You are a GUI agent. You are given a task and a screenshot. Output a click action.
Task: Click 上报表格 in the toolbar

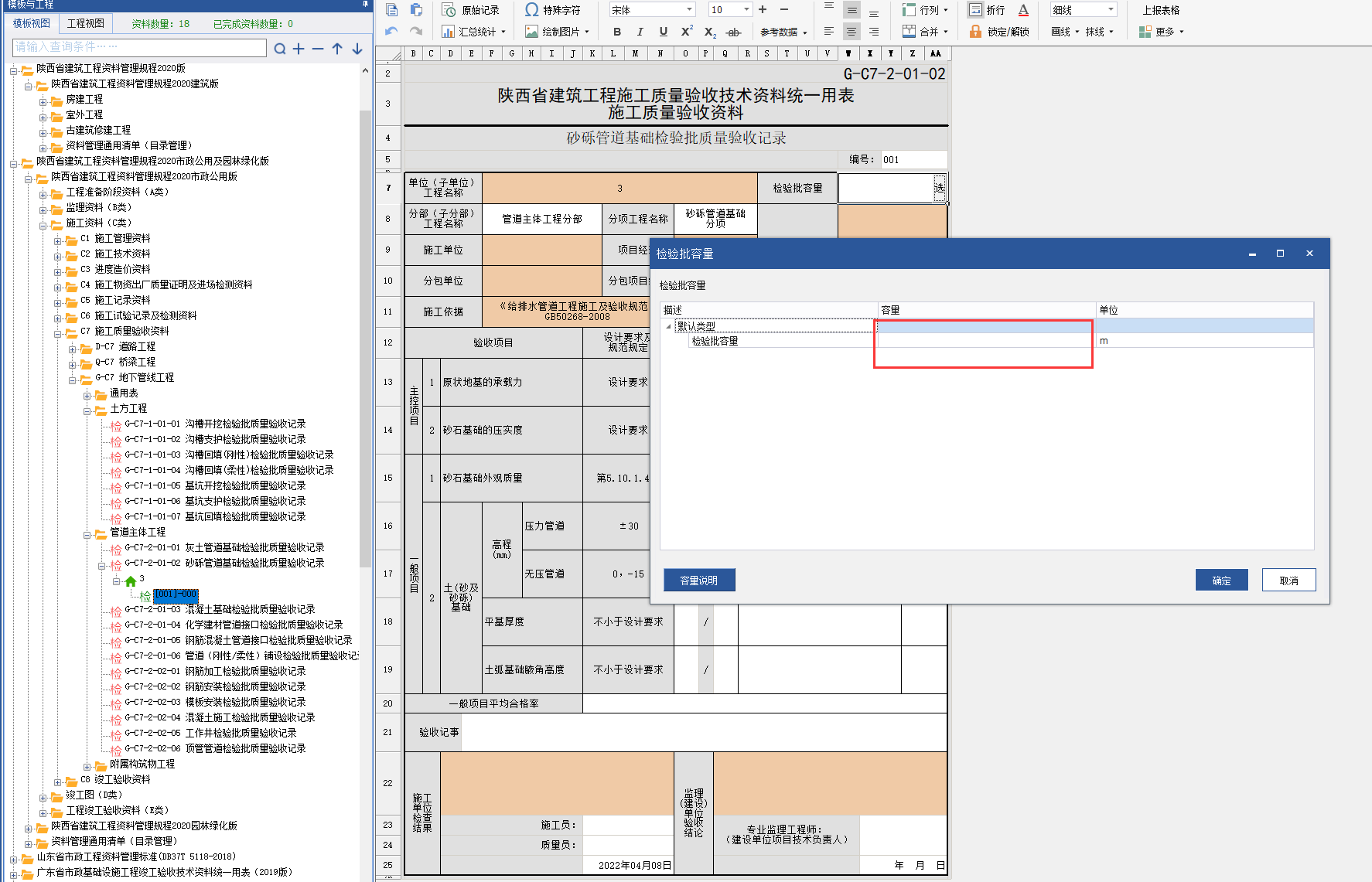click(x=1161, y=10)
